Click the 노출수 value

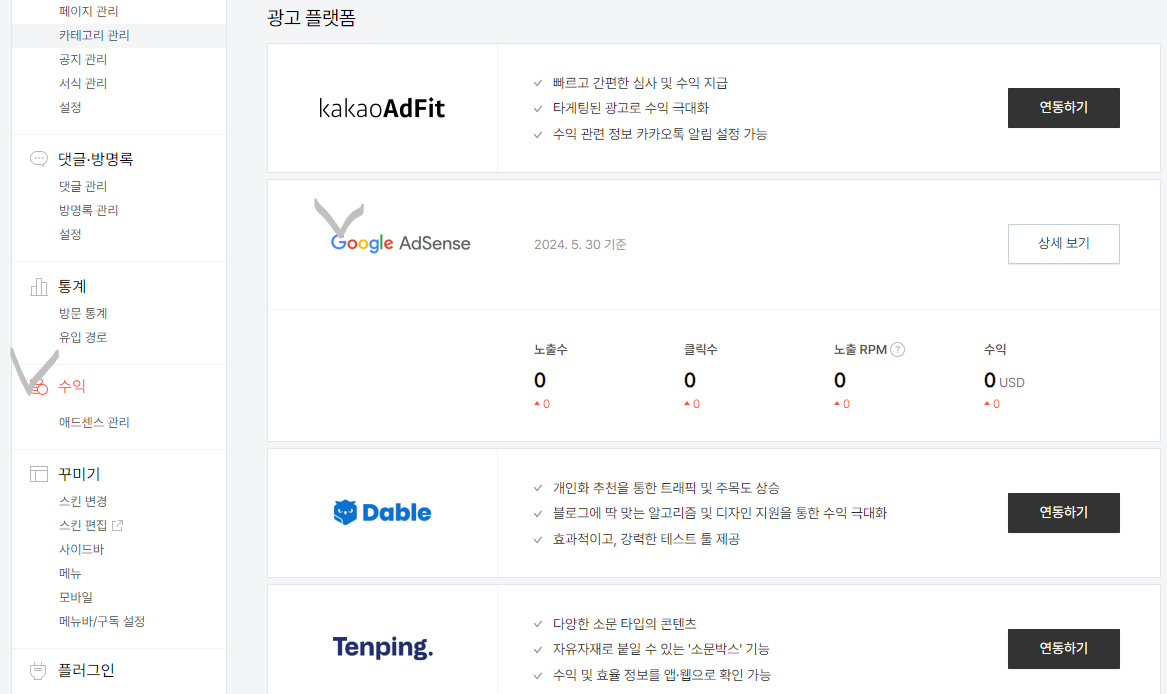(x=540, y=381)
